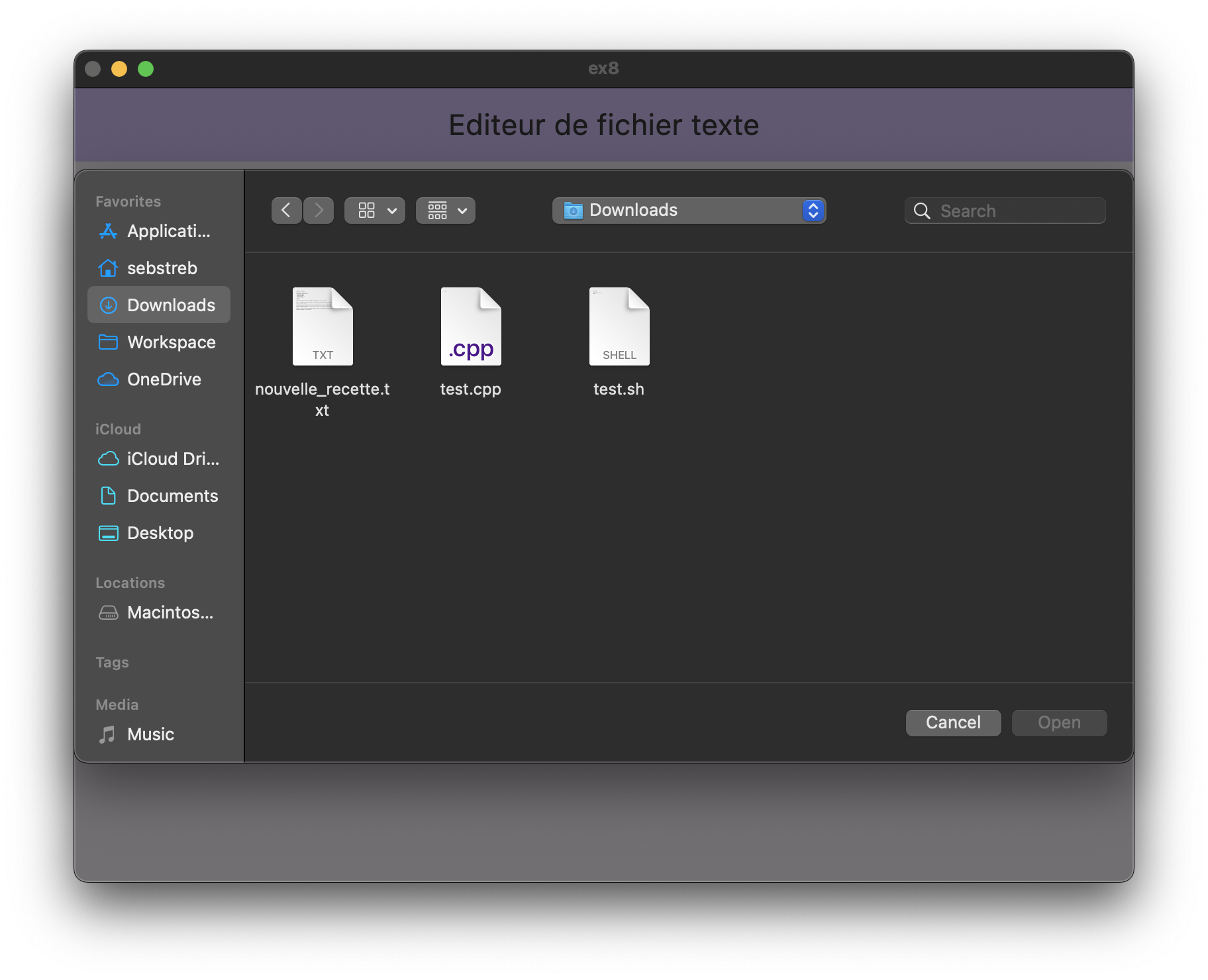1208x980 pixels.
Task: Open Macintosh HD under Locations
Action: [x=159, y=612]
